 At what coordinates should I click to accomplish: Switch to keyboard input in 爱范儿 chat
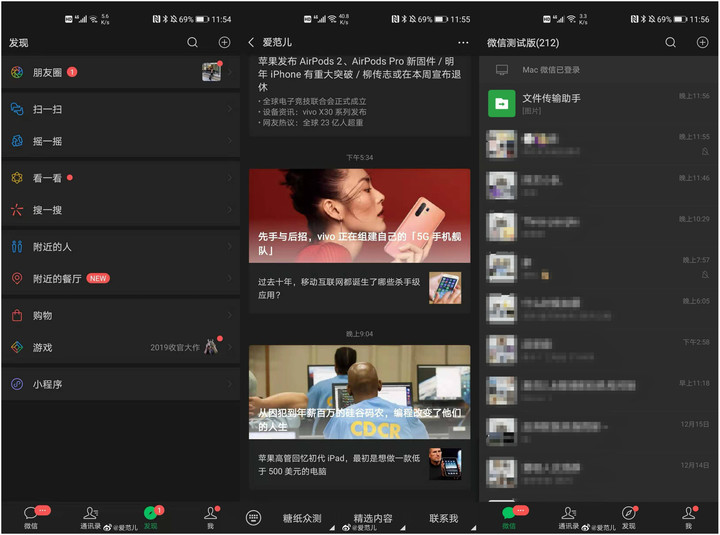point(253,518)
